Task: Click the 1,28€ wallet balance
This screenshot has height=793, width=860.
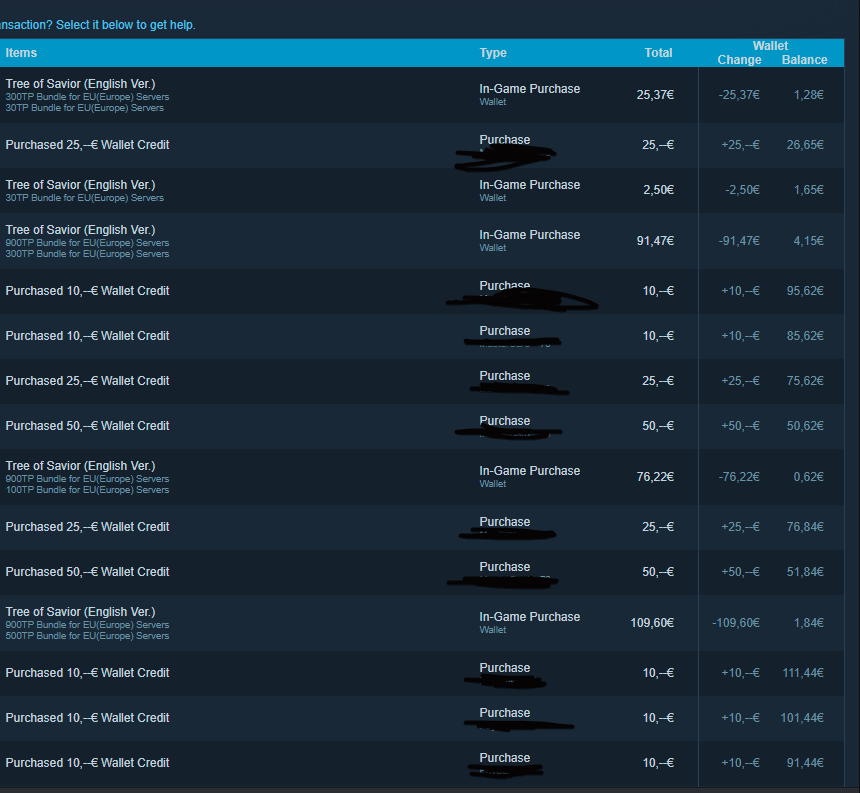Action: [x=808, y=95]
